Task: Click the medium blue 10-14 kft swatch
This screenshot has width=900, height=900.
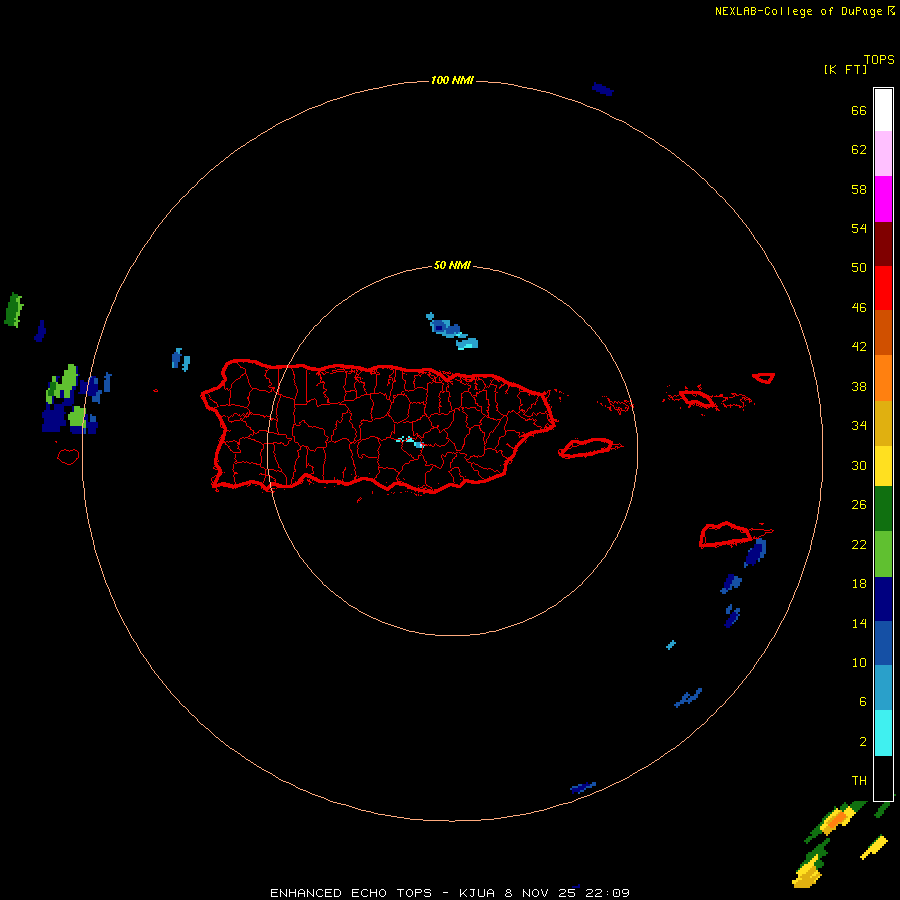Action: point(883,643)
